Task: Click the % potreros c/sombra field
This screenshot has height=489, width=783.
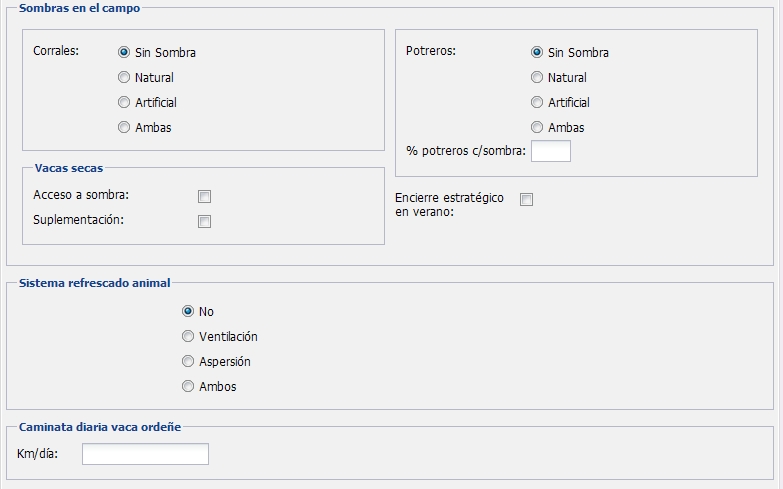Action: (551, 151)
